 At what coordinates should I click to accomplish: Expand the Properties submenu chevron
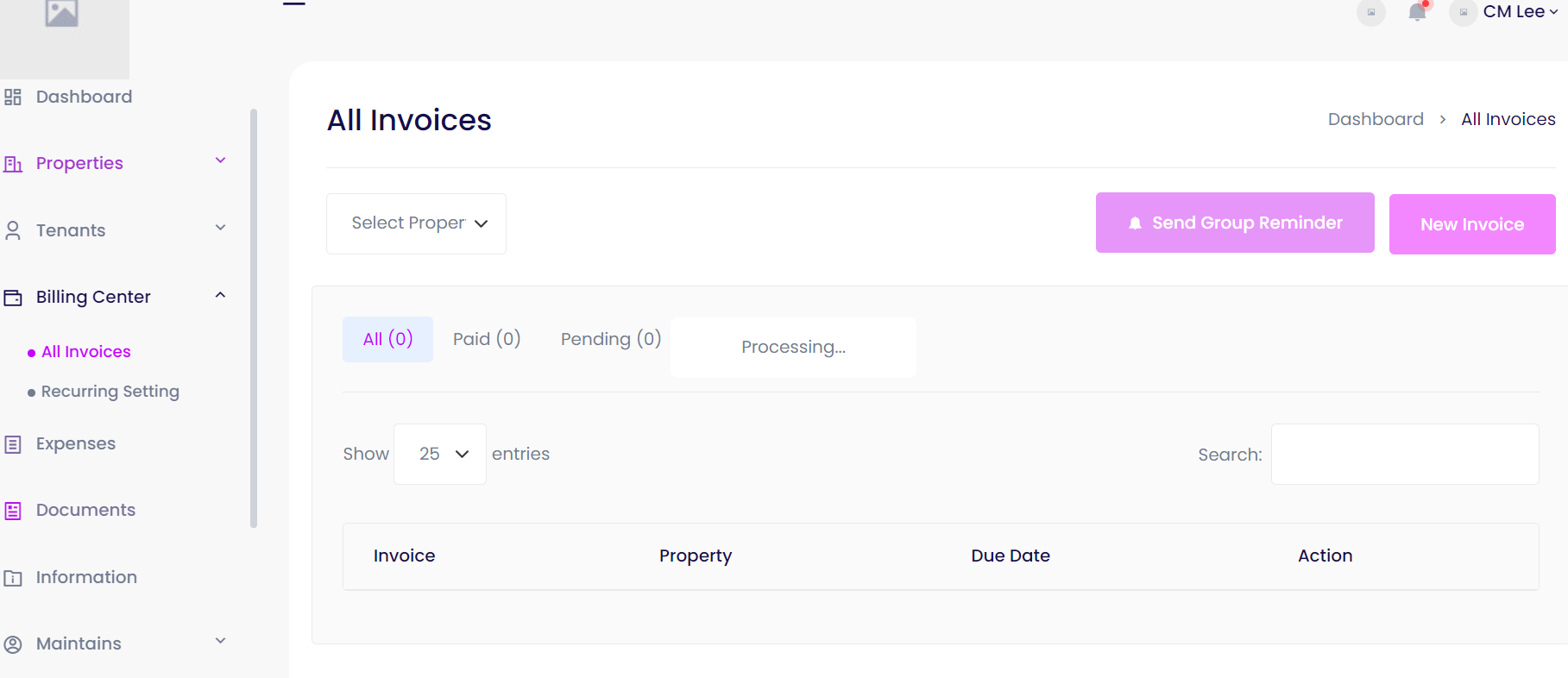[x=221, y=160]
